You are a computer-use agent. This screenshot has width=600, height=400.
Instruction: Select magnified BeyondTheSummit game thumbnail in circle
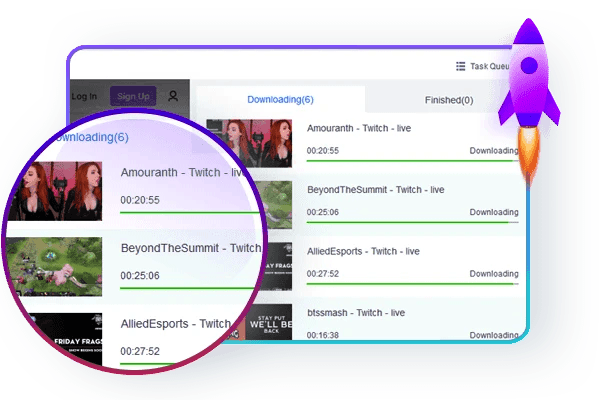tap(54, 267)
